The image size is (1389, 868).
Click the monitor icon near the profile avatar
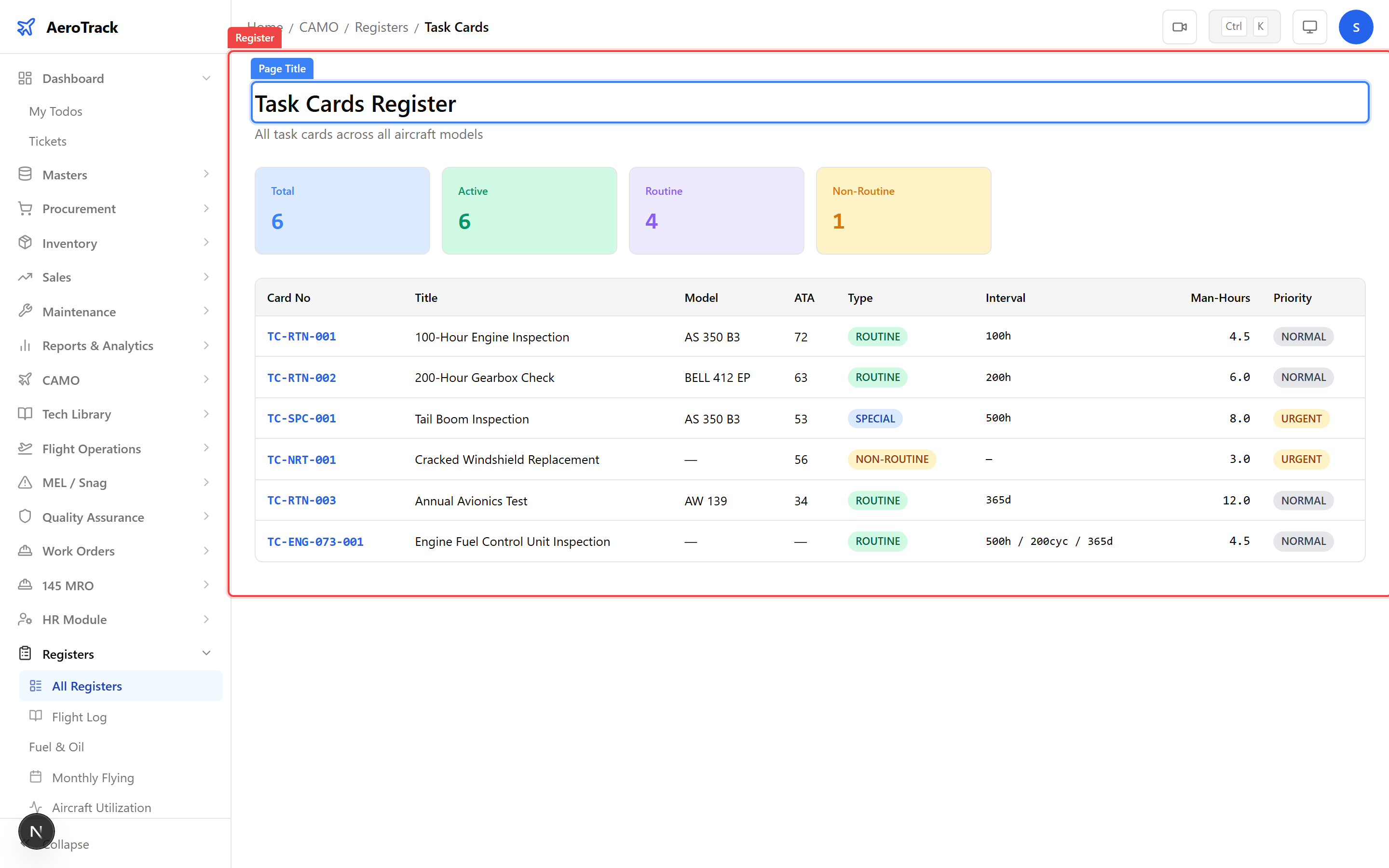pyautogui.click(x=1309, y=27)
